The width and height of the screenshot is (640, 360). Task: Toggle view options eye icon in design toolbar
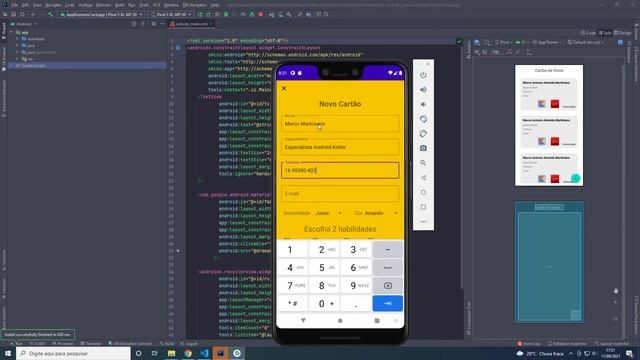(x=477, y=52)
